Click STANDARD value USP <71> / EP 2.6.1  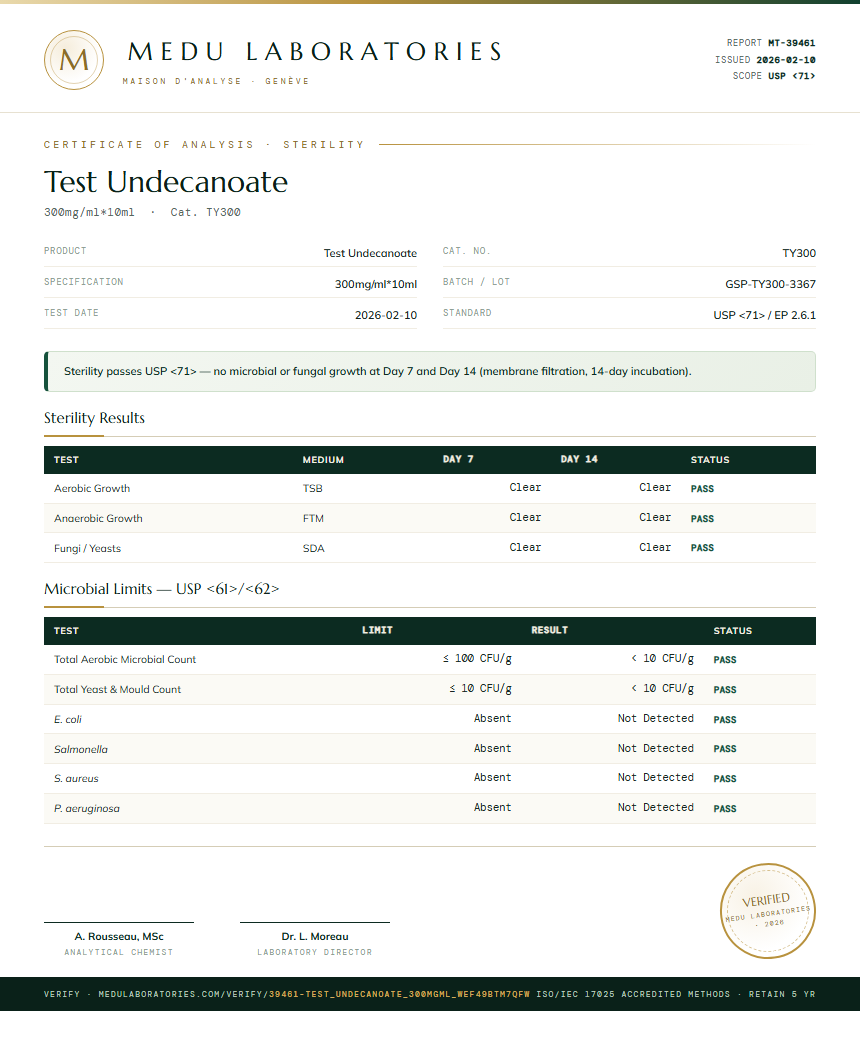coord(764,315)
